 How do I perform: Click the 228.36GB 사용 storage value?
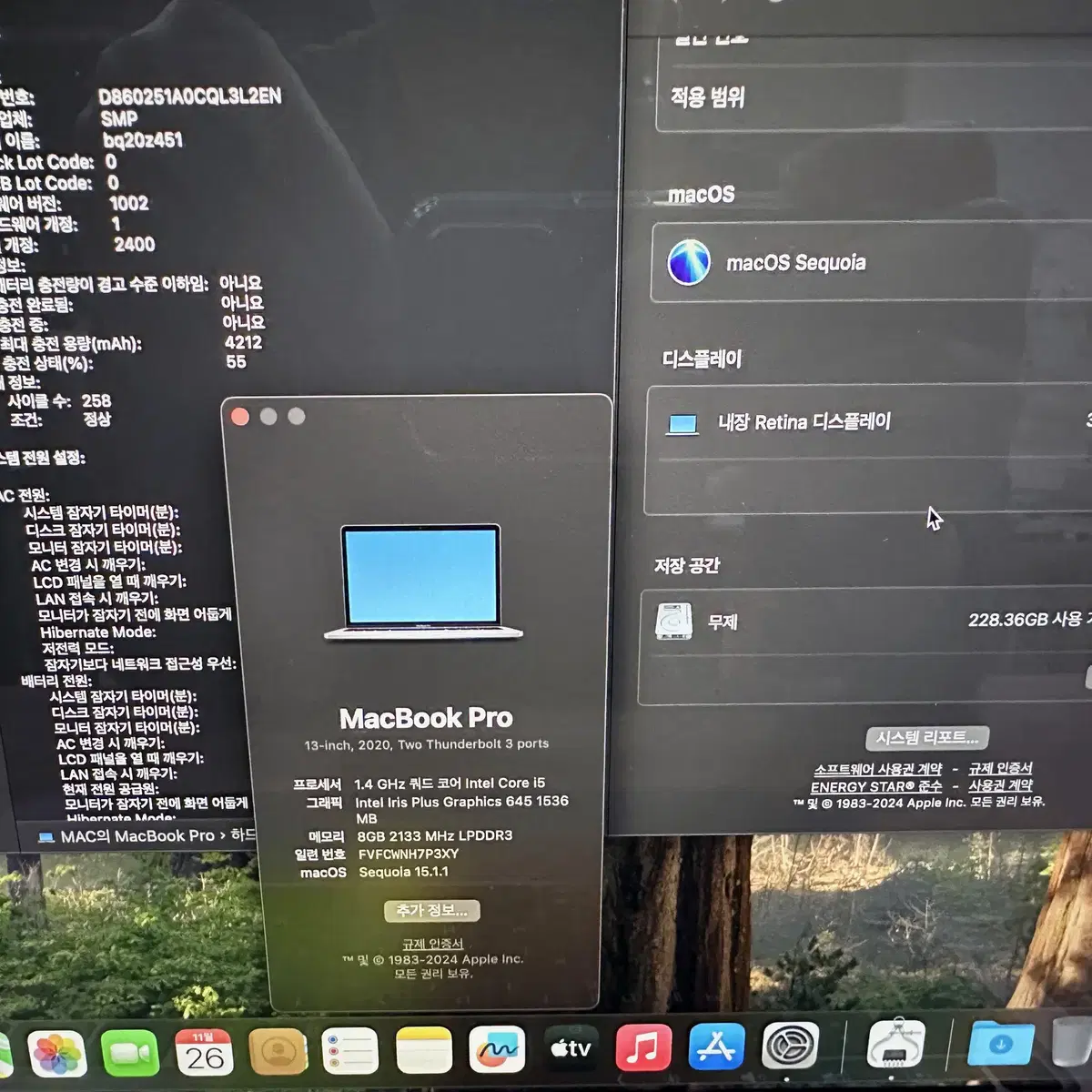click(x=1026, y=620)
